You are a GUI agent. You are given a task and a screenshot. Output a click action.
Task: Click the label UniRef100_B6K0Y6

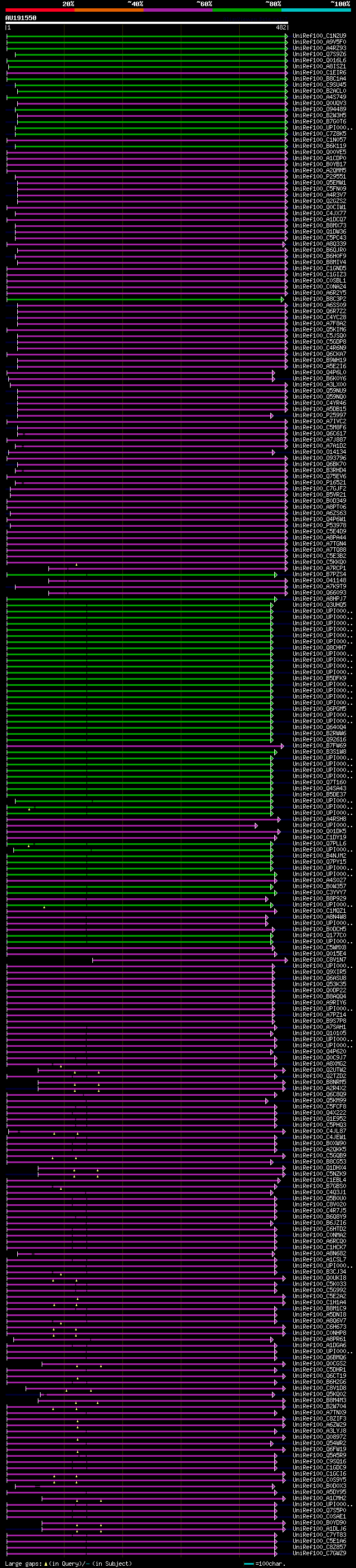319,379
